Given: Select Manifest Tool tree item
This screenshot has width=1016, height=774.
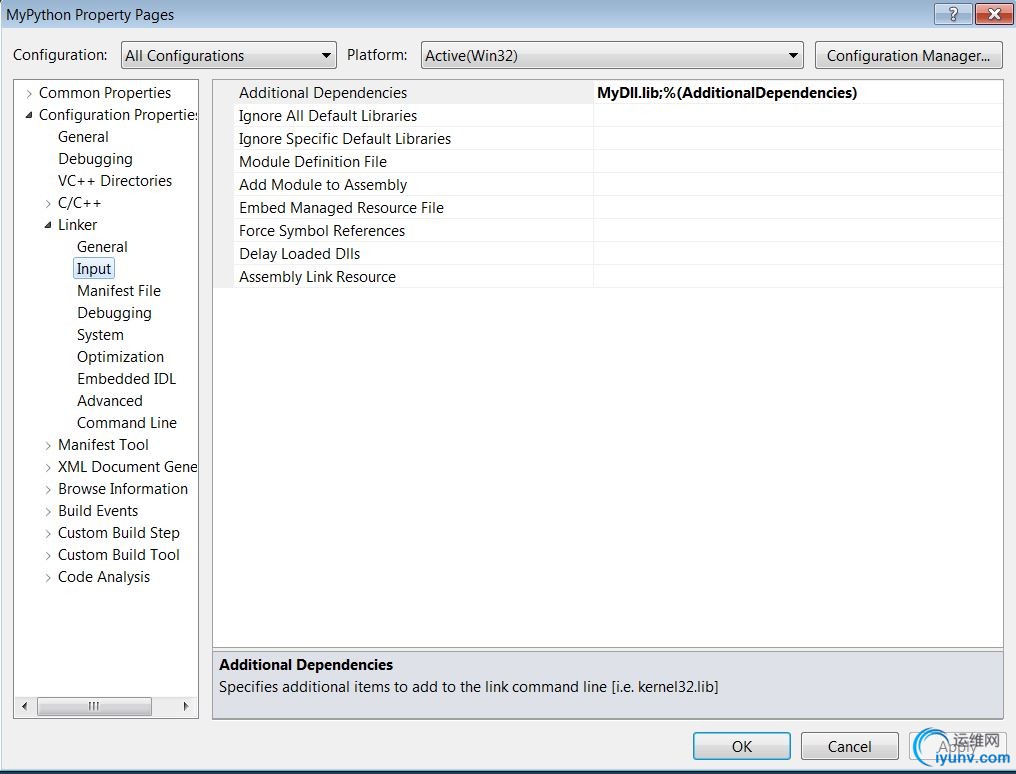Looking at the screenshot, I should [103, 445].
